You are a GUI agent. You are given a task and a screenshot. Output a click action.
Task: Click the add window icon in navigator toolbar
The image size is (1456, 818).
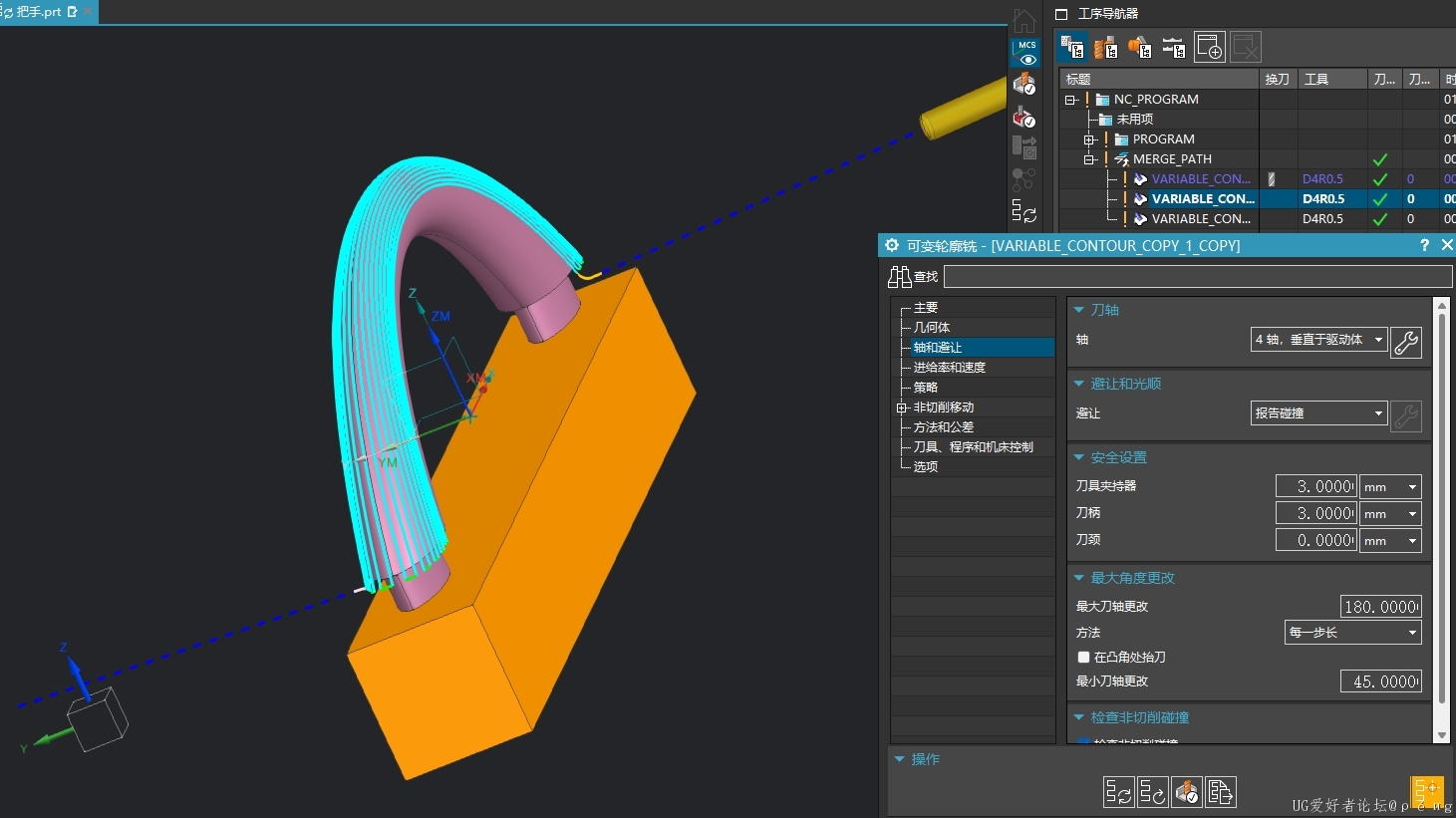point(1210,47)
